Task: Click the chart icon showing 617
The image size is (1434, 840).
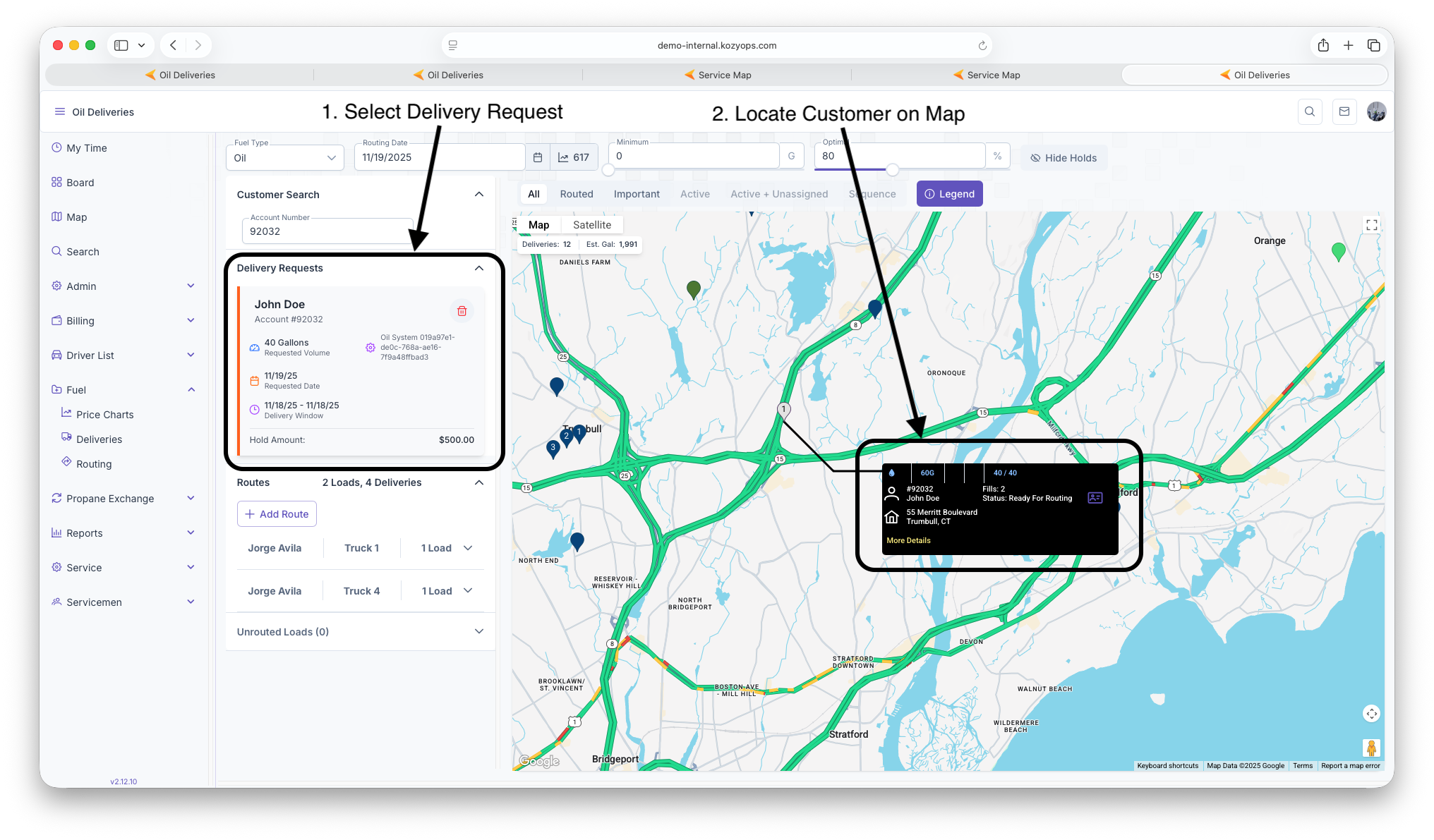Action: tap(574, 157)
